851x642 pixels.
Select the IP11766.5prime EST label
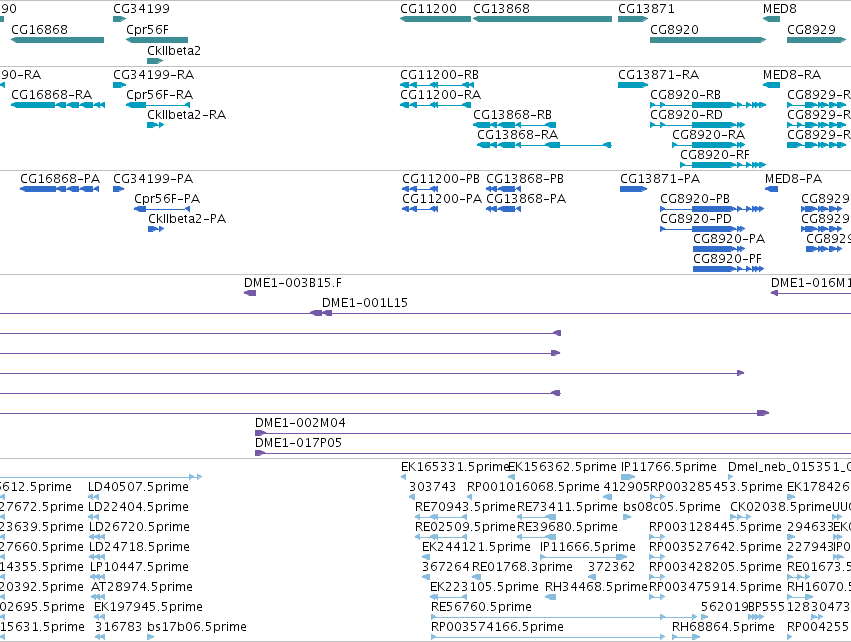coord(669,467)
